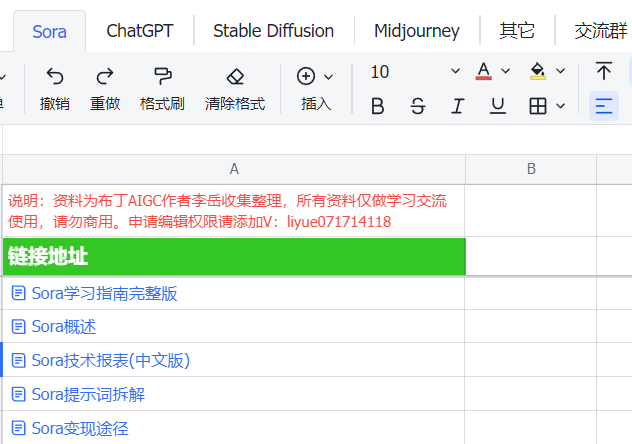Open the Sora概述 document link

tap(64, 326)
